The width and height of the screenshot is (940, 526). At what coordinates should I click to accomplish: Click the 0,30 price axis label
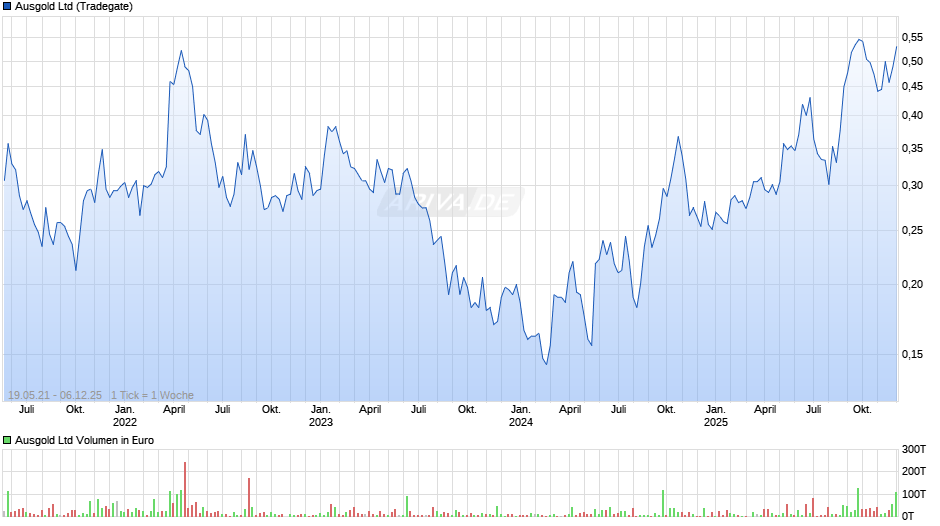912,185
